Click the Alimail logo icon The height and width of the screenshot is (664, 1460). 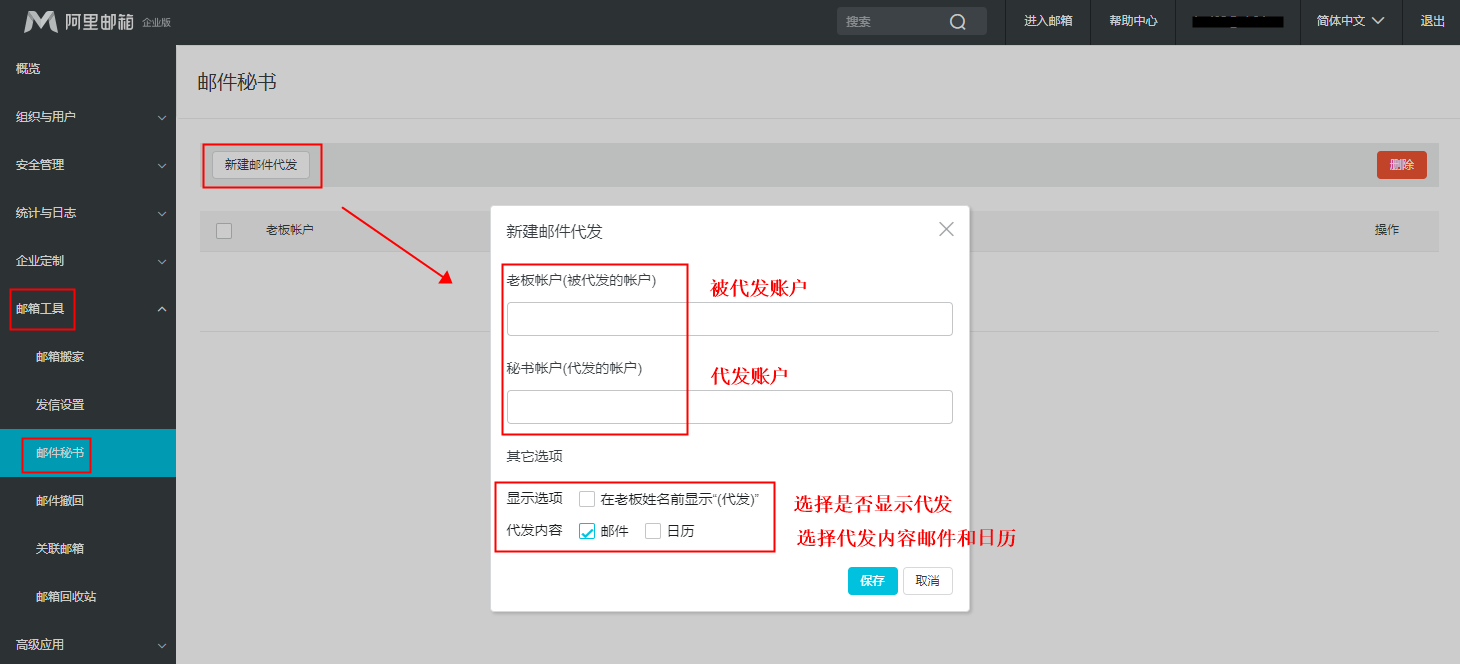point(40,21)
